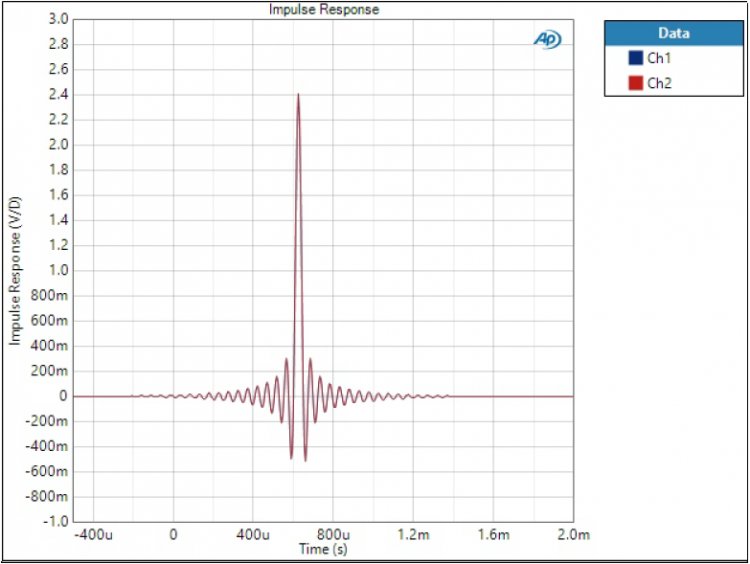Image resolution: width=750 pixels, height=564 pixels.
Task: Click the Impulse Response (V/D) axis label
Action: (x=15, y=270)
